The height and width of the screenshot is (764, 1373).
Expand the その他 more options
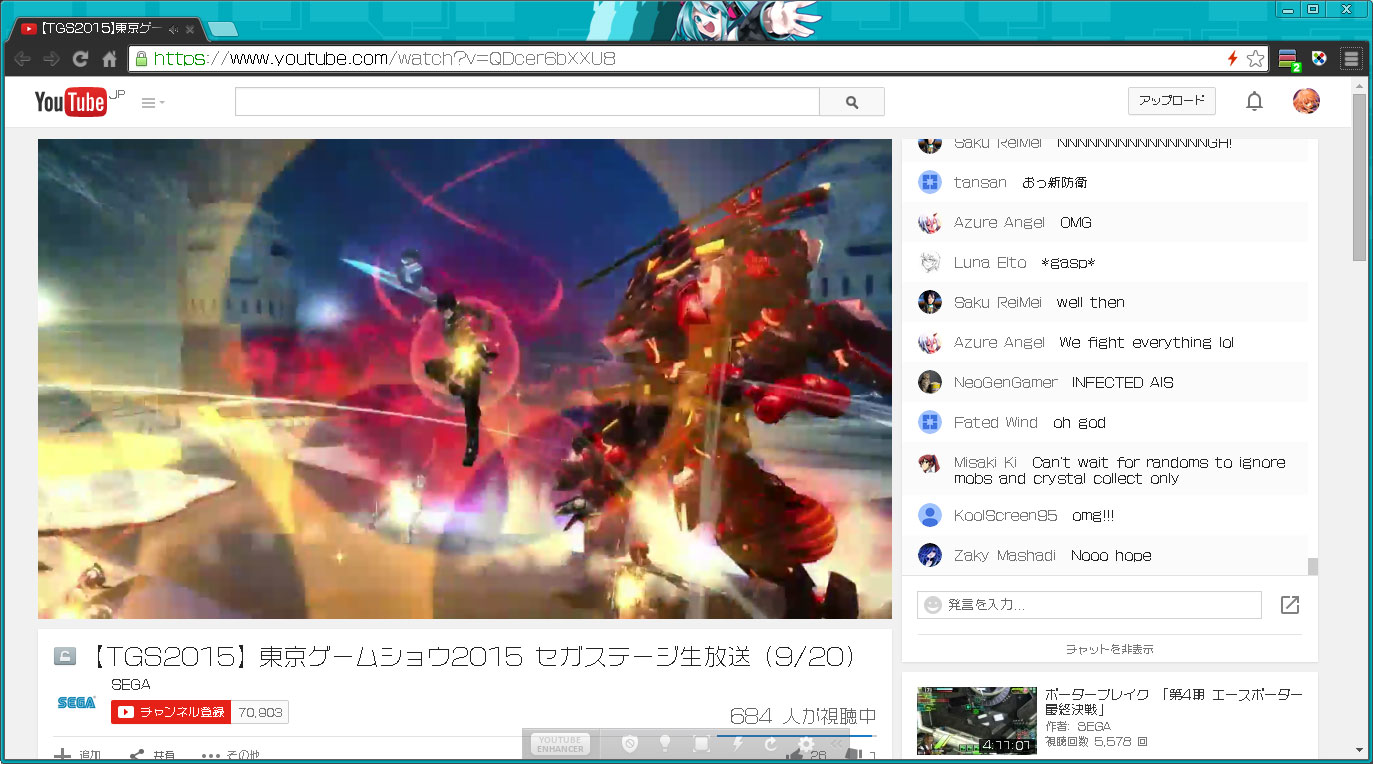click(x=230, y=755)
